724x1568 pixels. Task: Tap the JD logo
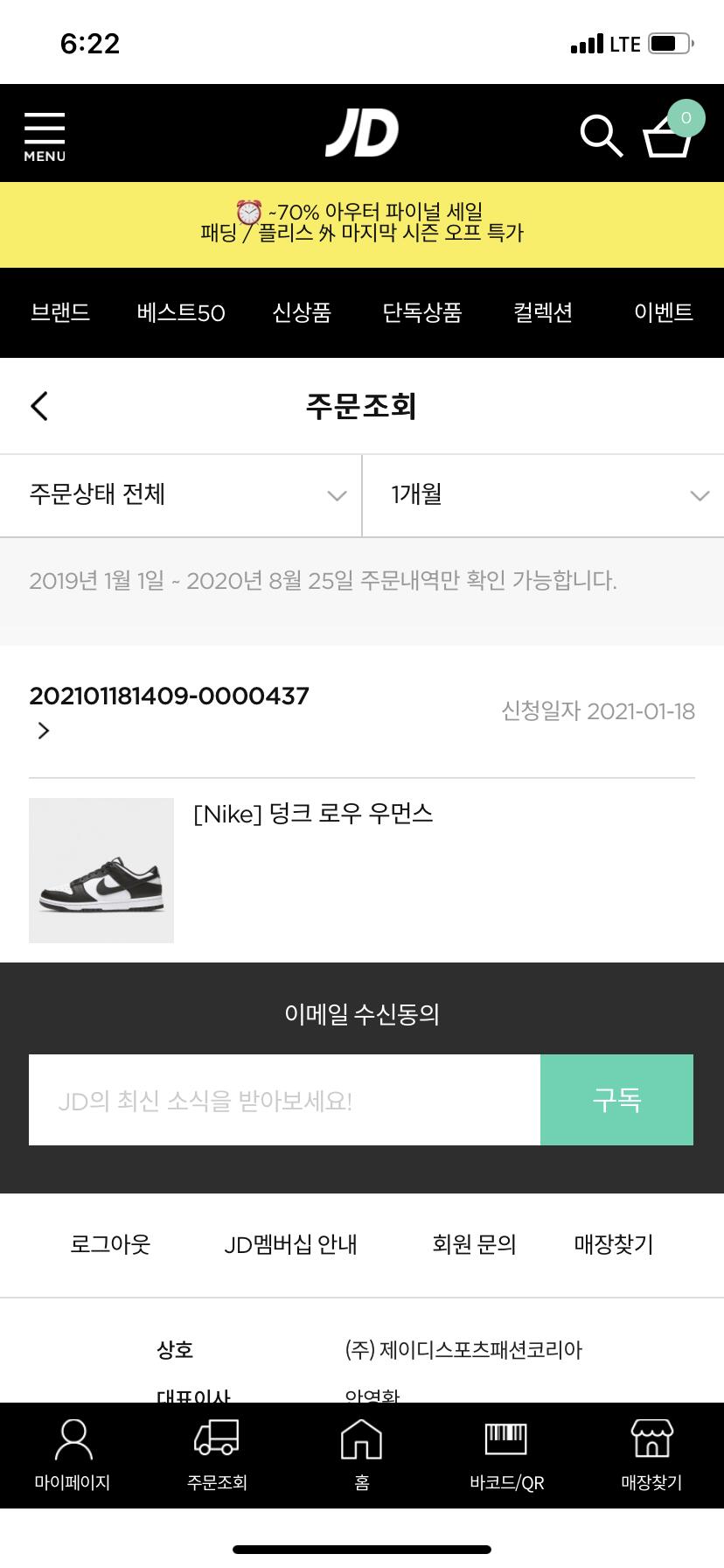tap(362, 134)
